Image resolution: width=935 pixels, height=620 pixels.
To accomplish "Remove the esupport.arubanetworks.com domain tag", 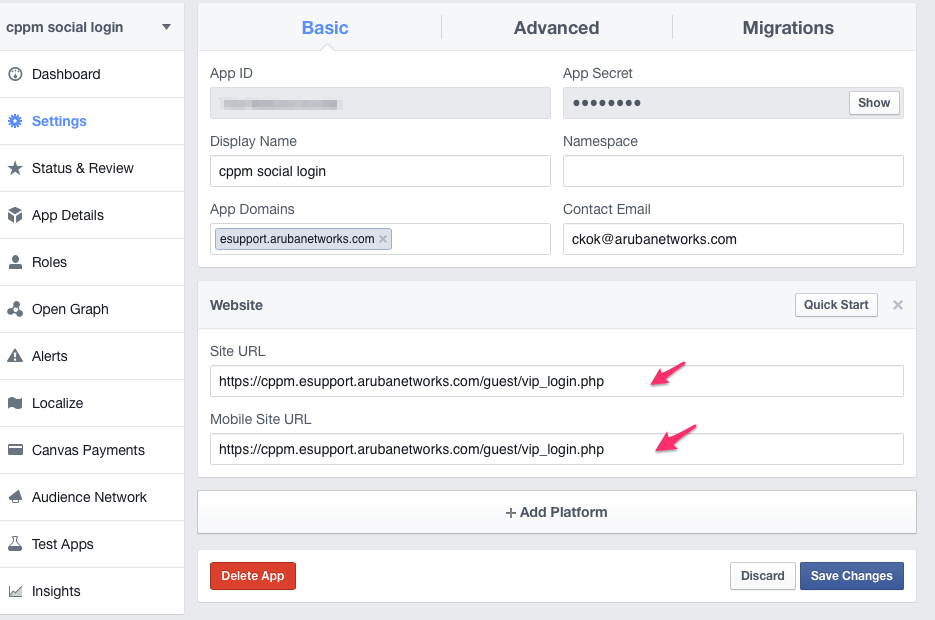I will pyautogui.click(x=383, y=239).
